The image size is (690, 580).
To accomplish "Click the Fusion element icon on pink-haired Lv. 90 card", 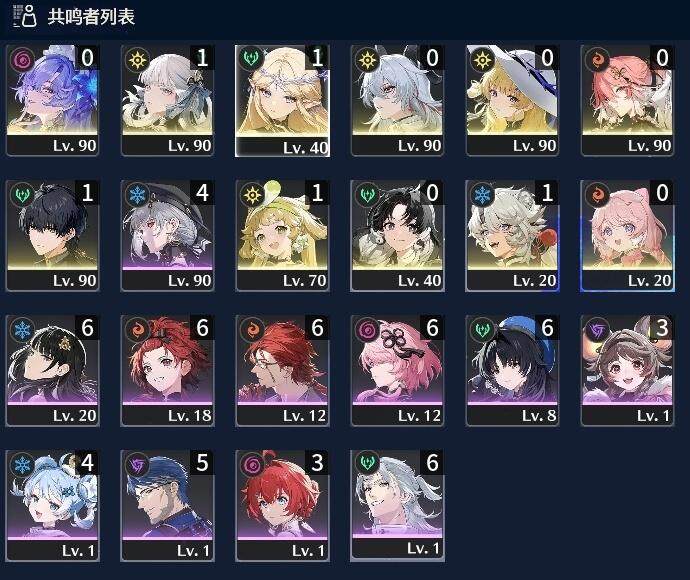I will point(597,59).
